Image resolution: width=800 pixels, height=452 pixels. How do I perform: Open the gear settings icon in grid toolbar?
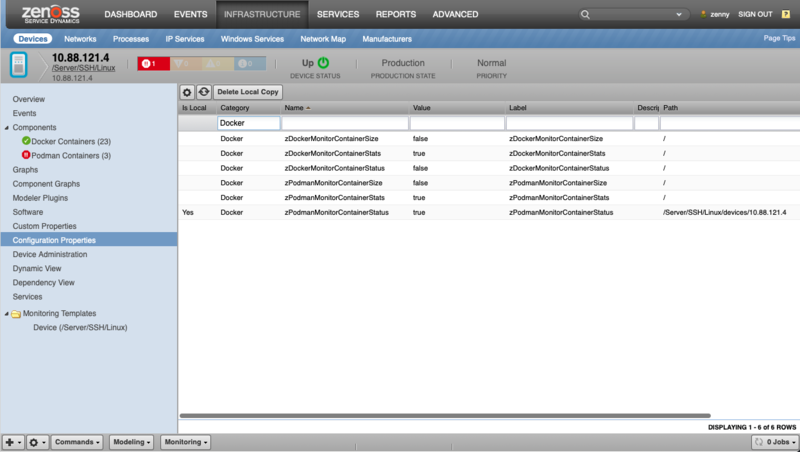(x=187, y=92)
